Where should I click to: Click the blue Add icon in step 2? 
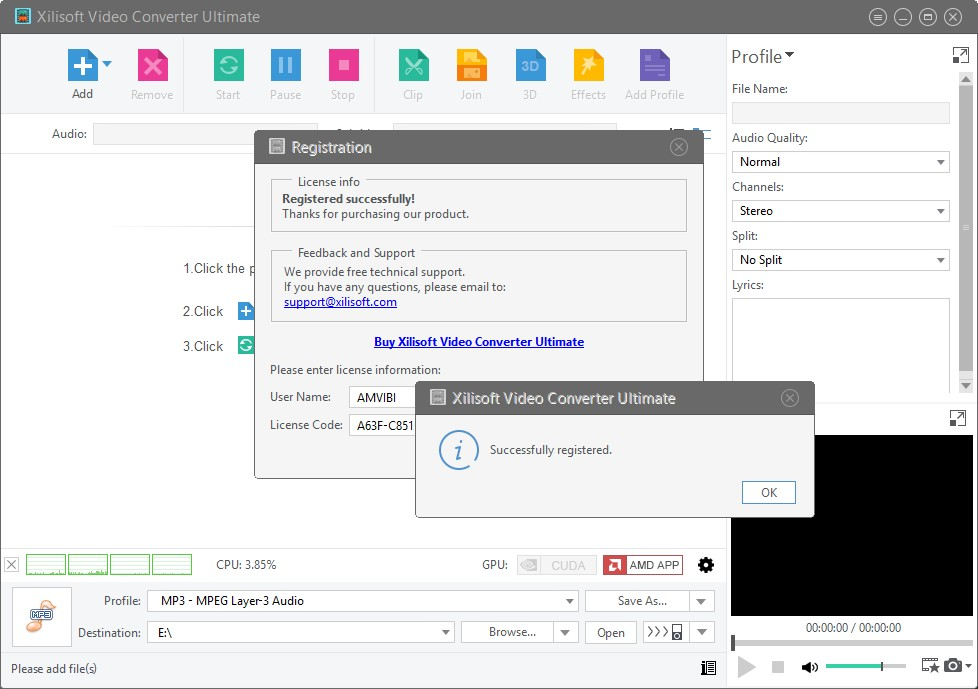click(246, 311)
